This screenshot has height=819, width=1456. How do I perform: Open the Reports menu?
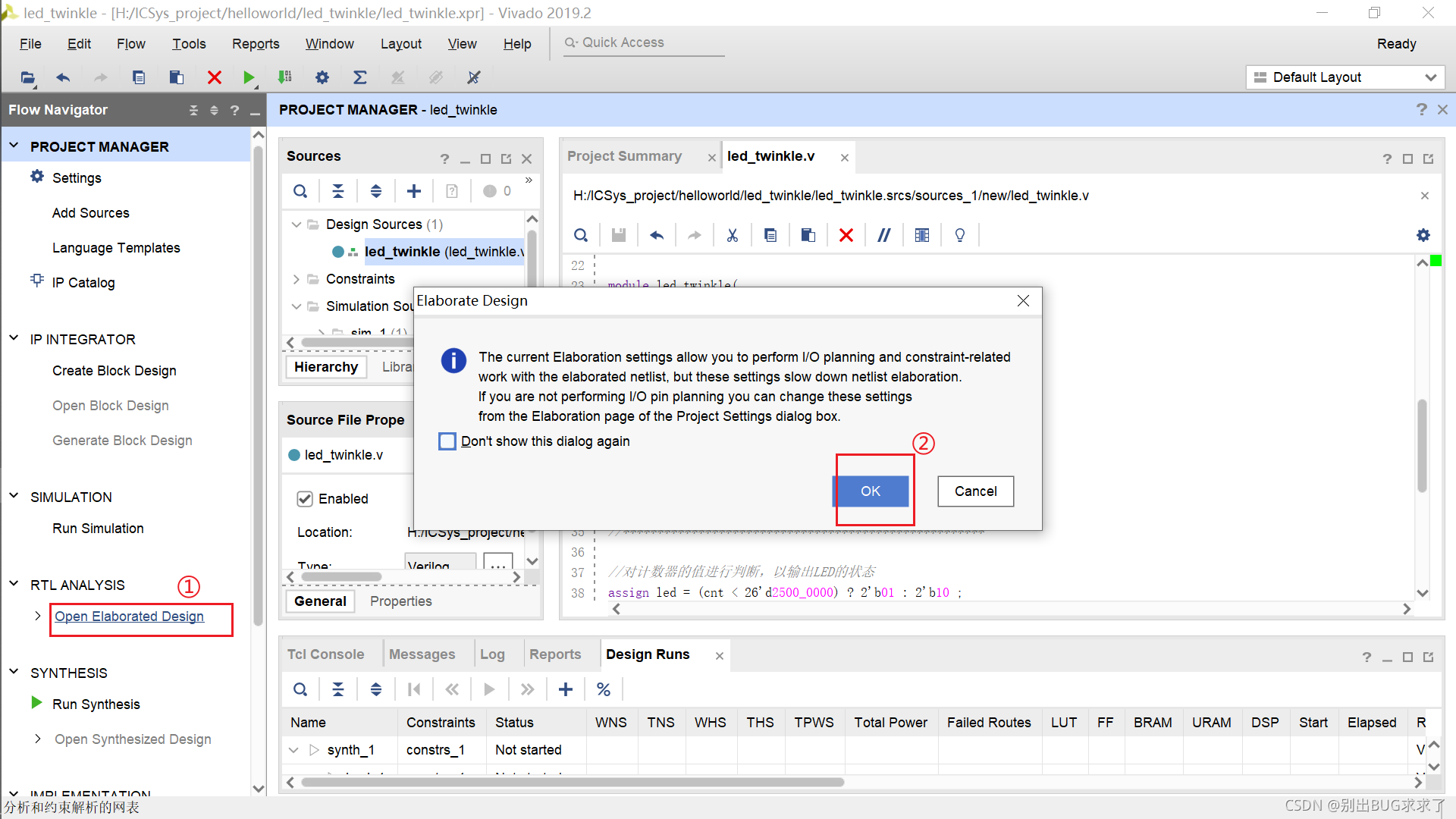click(x=256, y=44)
